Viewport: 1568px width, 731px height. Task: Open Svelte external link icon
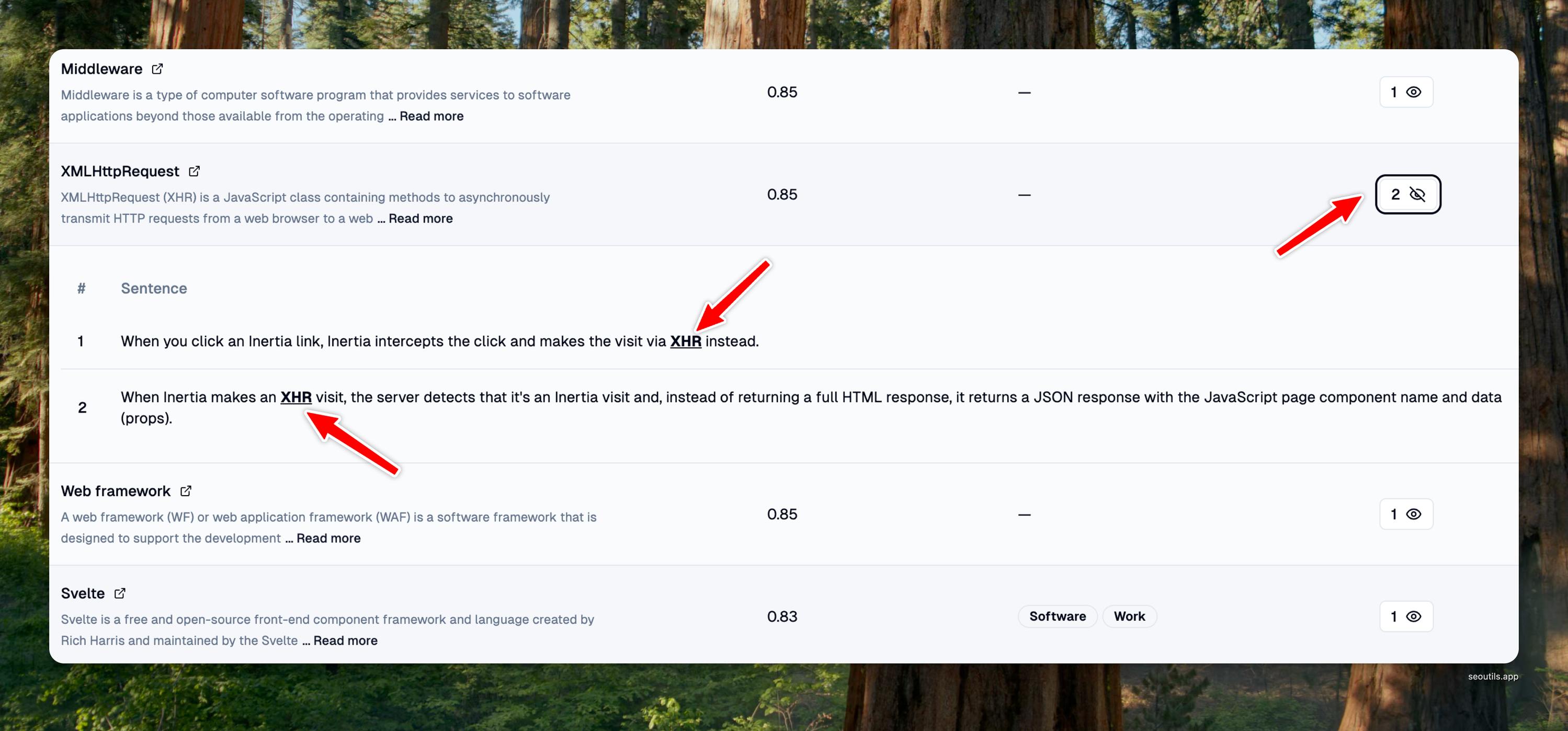(120, 593)
